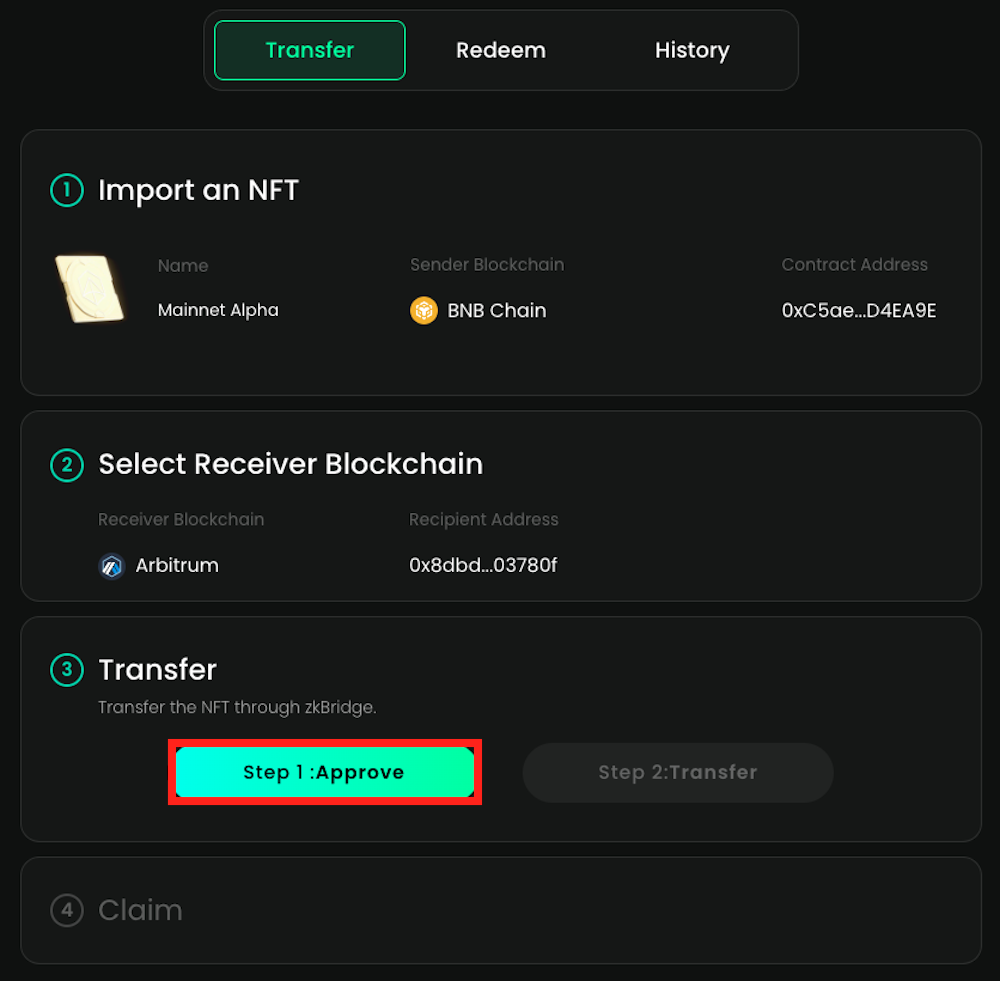1000x981 pixels.
Task: Select the contract address 0xC5ae...D4EA9E
Action: [x=858, y=310]
